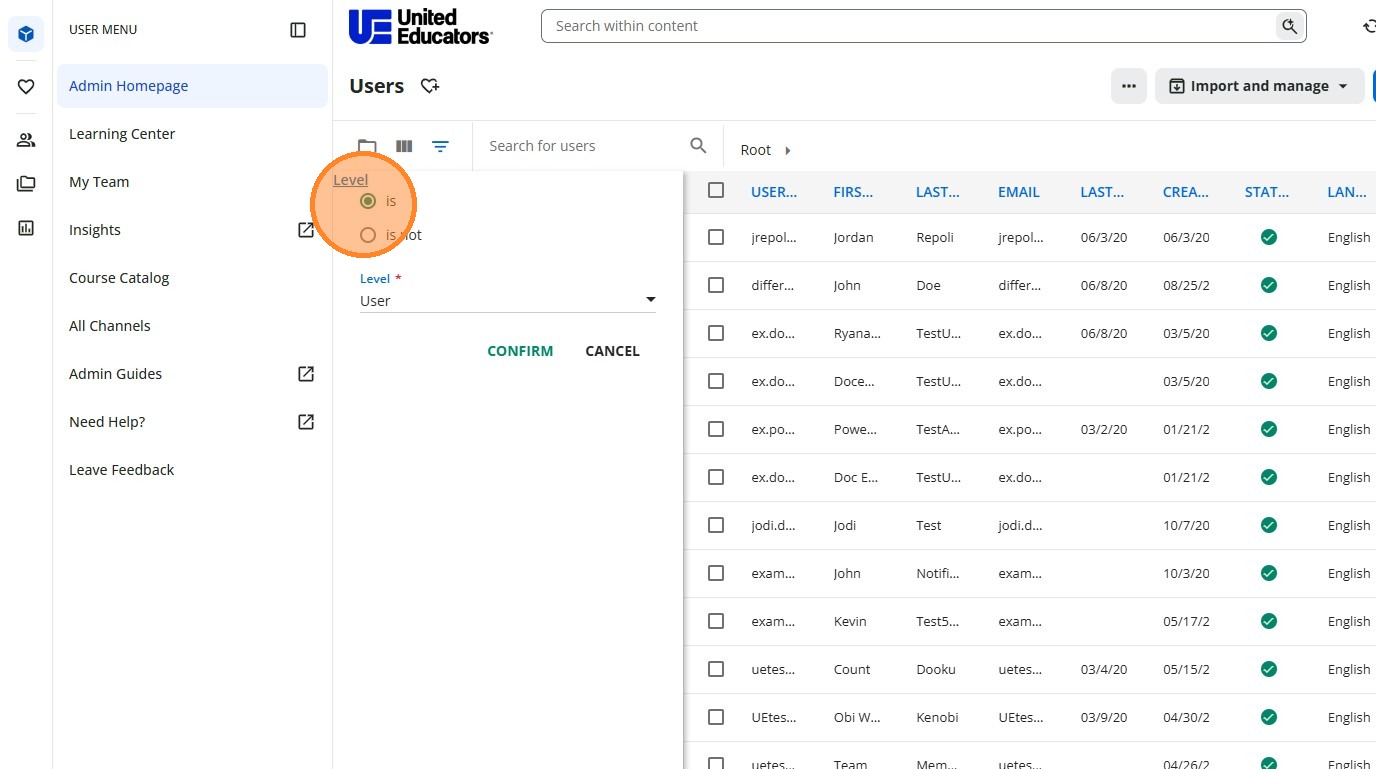This screenshot has width=1376, height=769.
Task: Open Need Help? menu link
Action: [x=107, y=422]
